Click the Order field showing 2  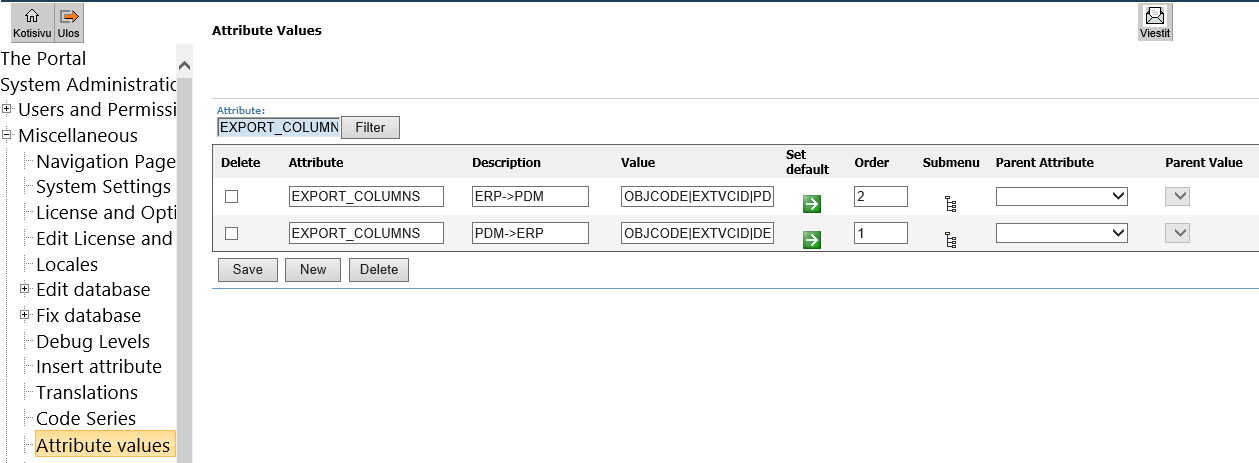[x=880, y=197]
